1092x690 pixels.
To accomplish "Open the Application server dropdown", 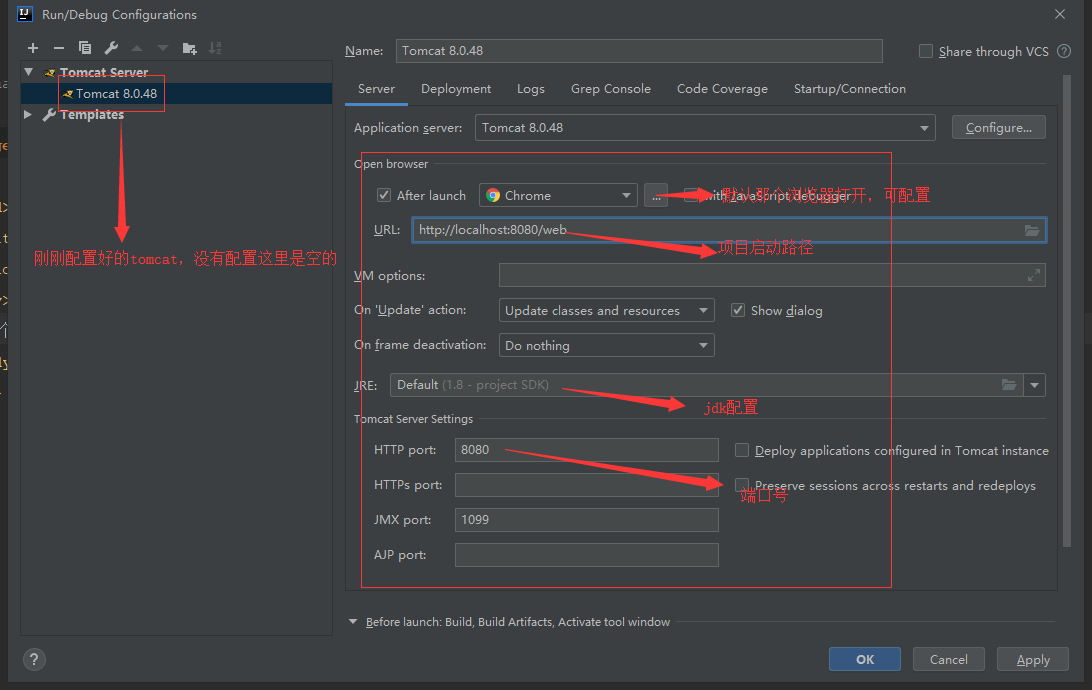I will pos(705,128).
